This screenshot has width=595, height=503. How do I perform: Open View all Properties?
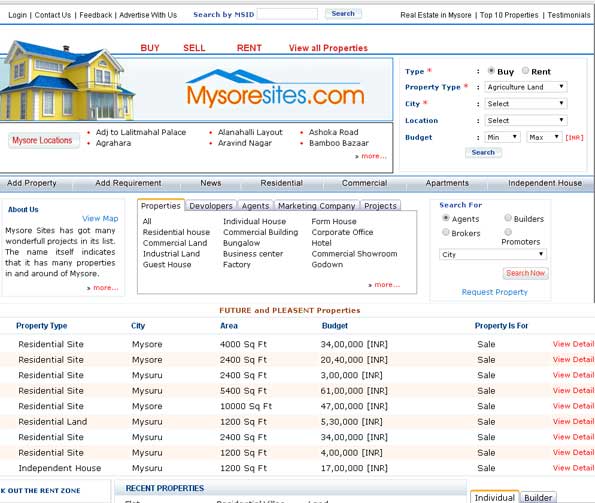[x=328, y=48]
